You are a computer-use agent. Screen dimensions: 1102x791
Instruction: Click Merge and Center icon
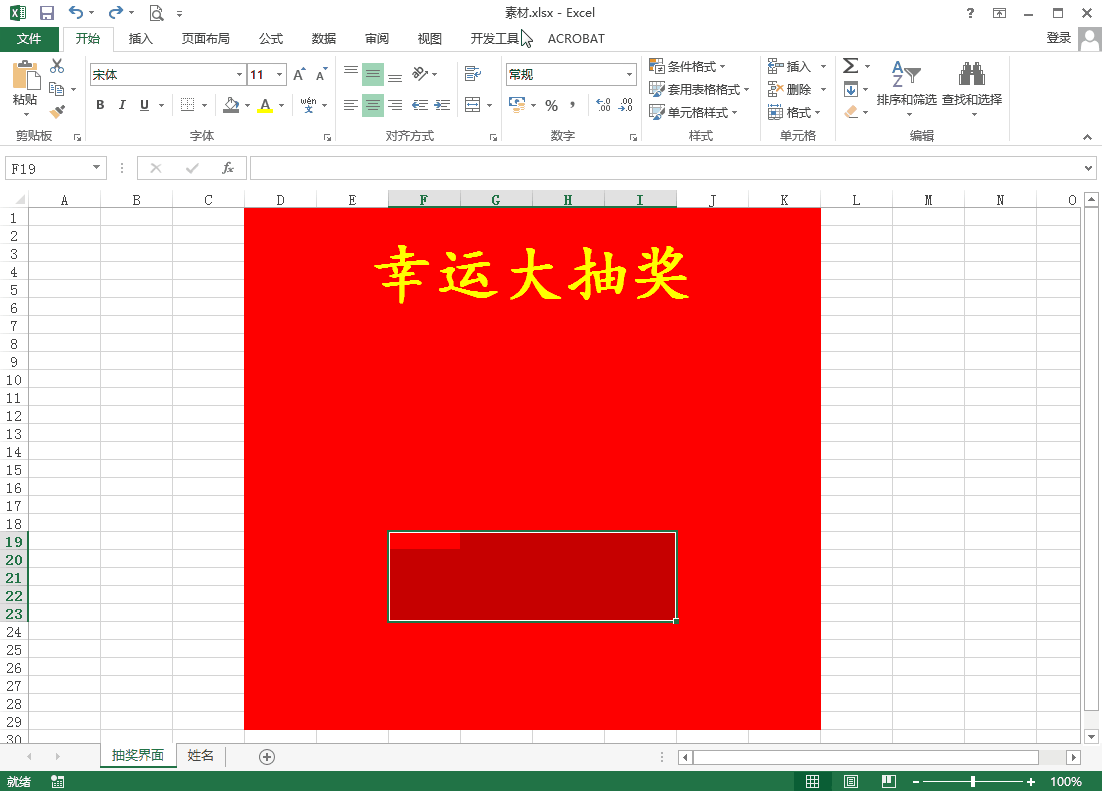[473, 105]
